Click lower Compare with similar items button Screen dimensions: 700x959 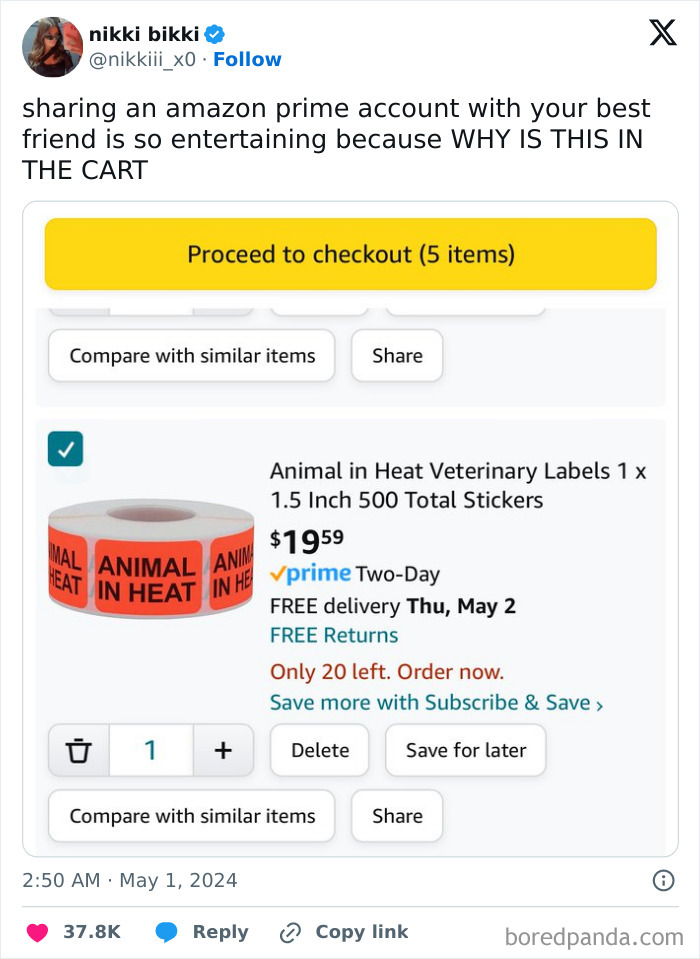point(192,816)
